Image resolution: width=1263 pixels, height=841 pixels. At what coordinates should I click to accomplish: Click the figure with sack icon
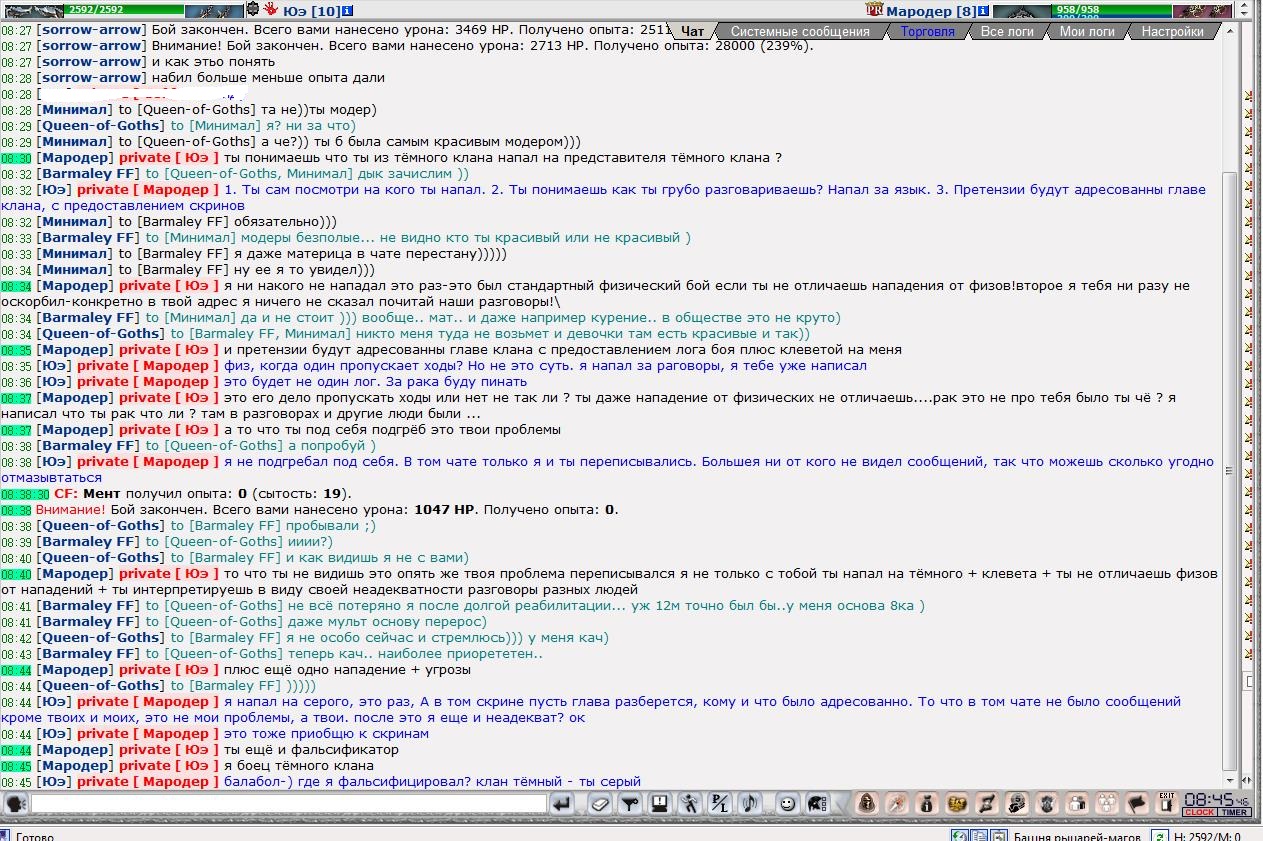tap(1018, 804)
